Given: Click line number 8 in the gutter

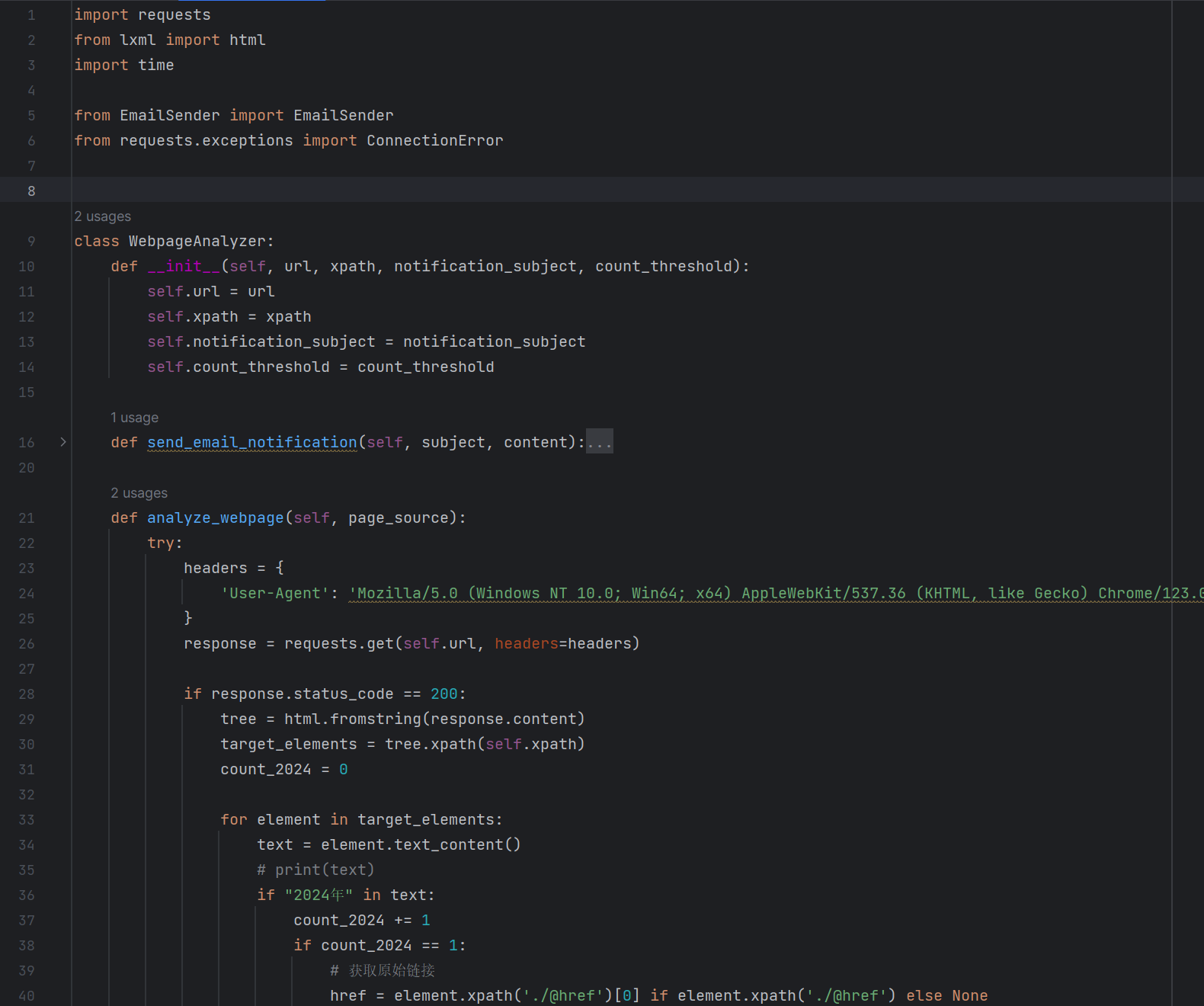Looking at the screenshot, I should click(x=31, y=191).
